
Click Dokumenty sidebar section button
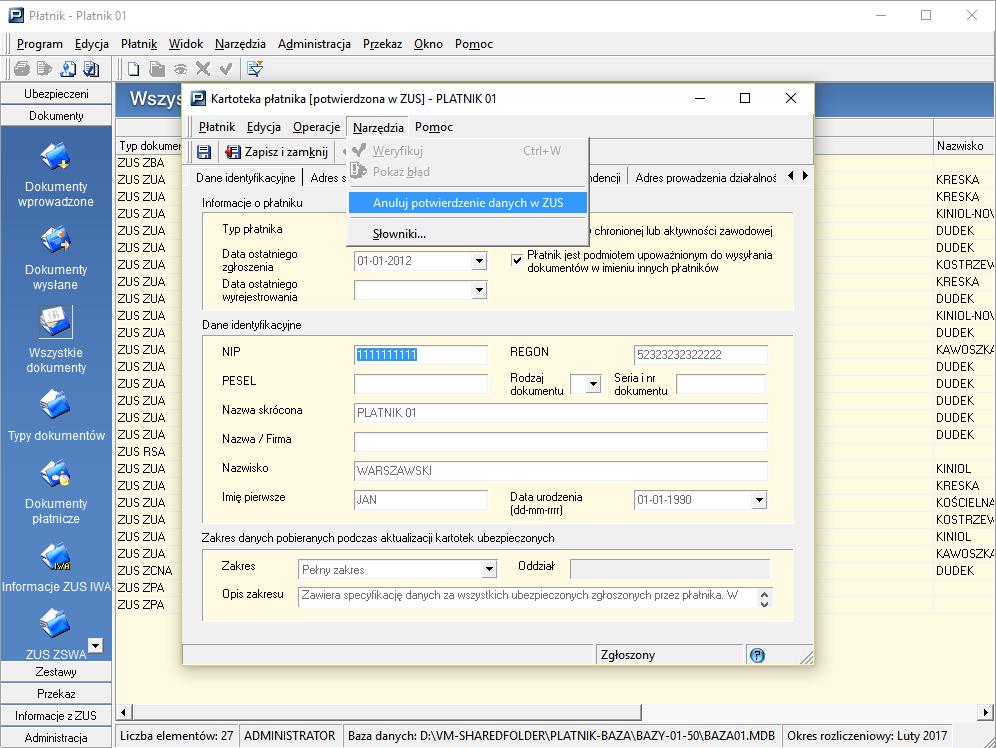[56, 116]
